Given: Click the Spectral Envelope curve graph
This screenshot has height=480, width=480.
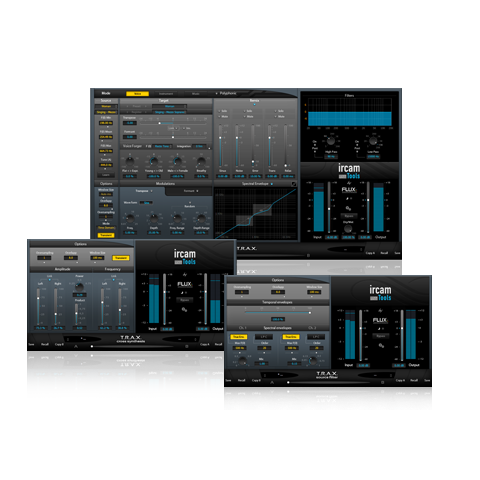Looking at the screenshot, I should click(255, 213).
